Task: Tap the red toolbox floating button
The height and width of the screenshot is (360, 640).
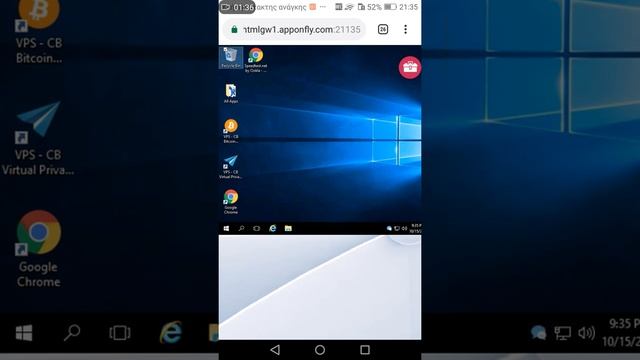Action: coord(410,67)
